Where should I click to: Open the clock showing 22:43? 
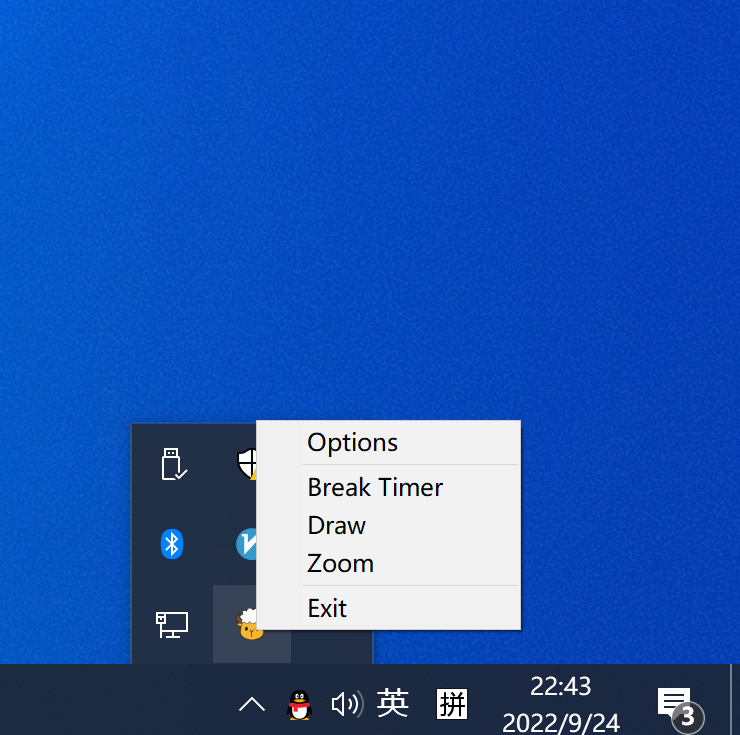click(561, 704)
